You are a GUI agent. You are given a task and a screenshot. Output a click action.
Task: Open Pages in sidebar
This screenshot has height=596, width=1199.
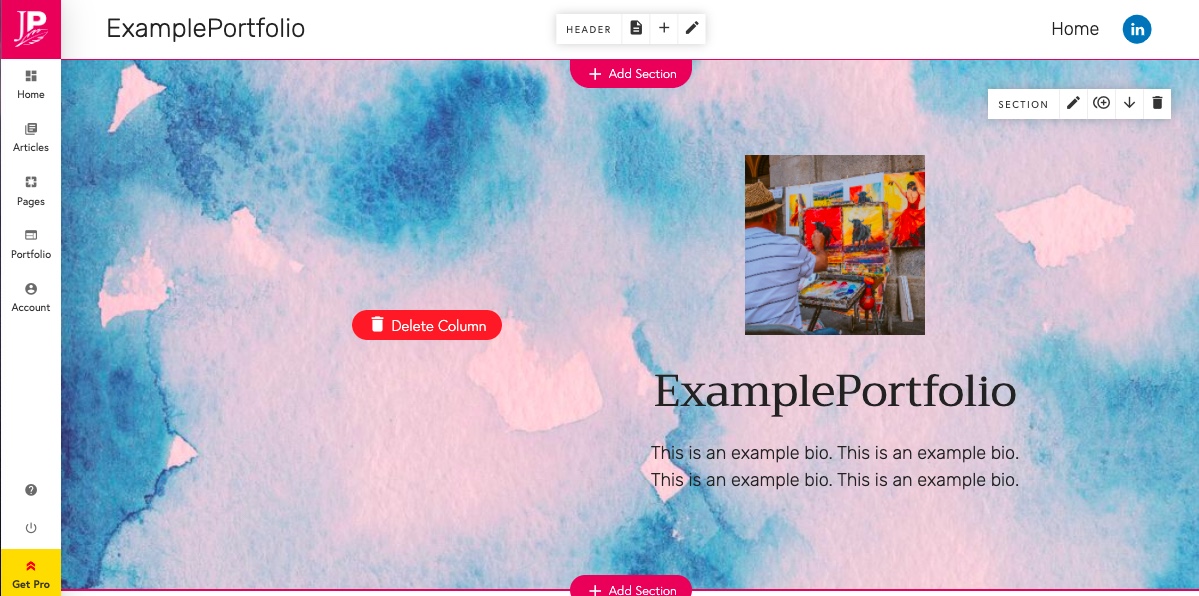click(31, 191)
